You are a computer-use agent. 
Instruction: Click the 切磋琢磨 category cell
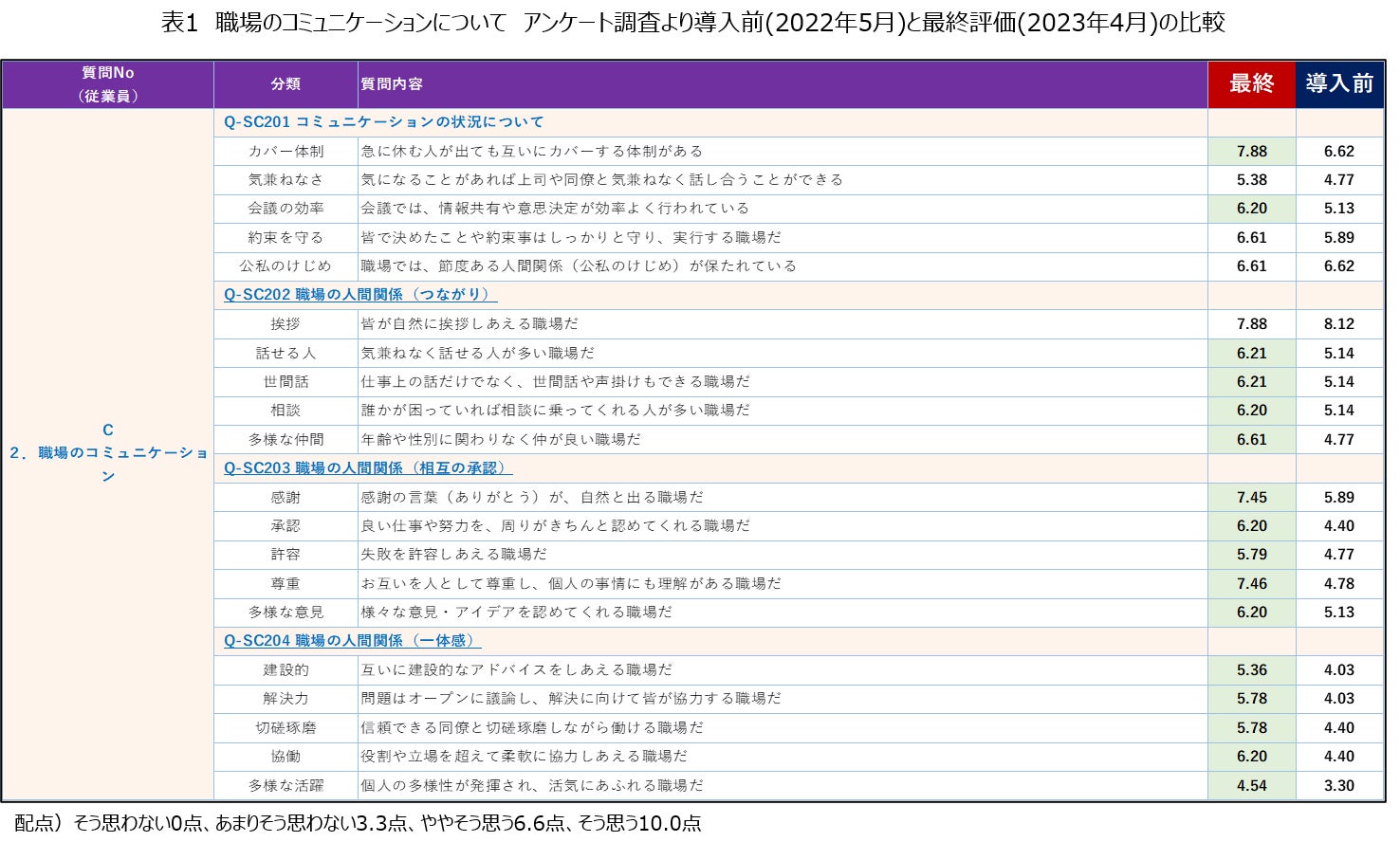pyautogui.click(x=286, y=728)
